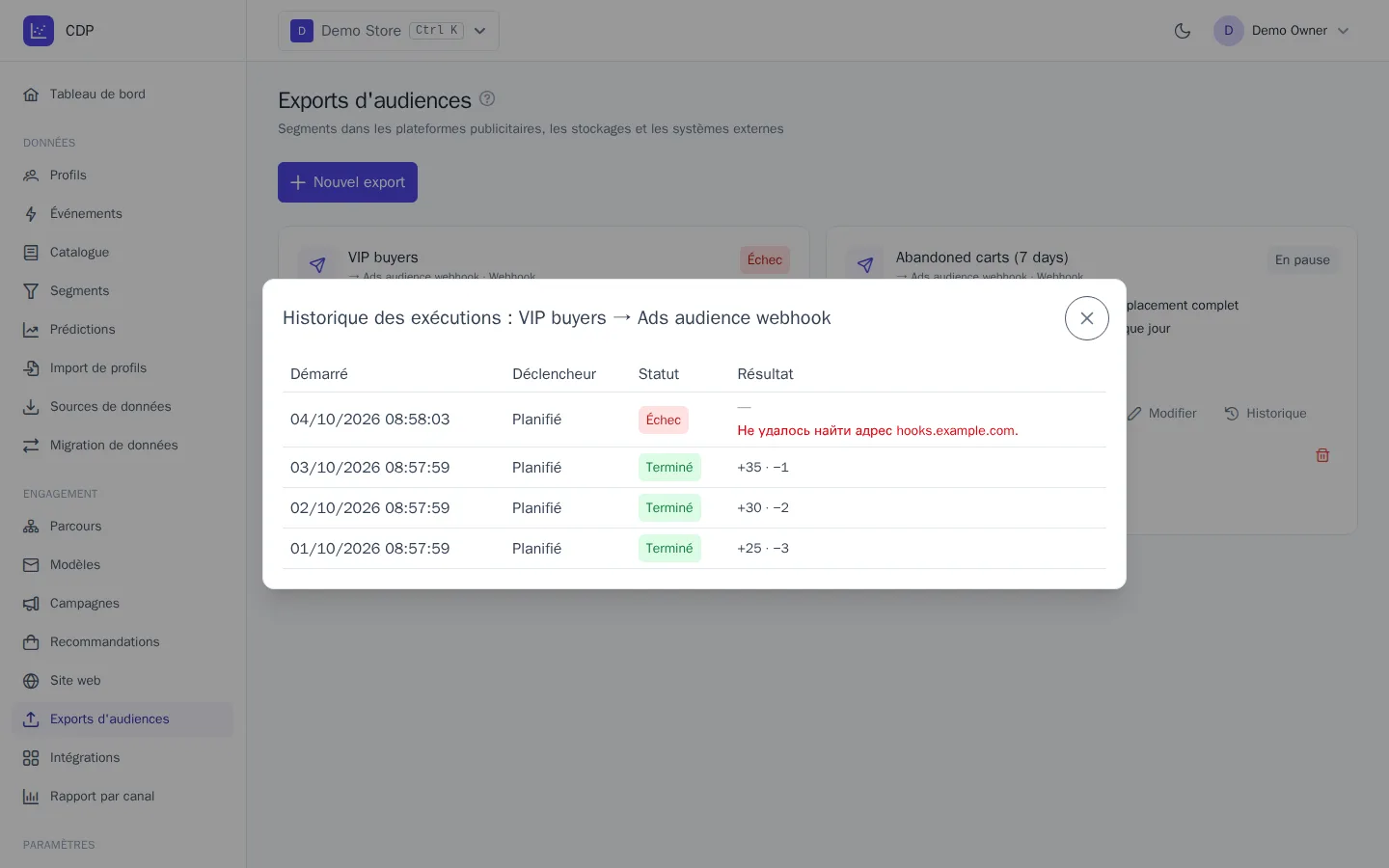1389x868 pixels.
Task: Click the VIP buyers card title
Action: (x=383, y=258)
